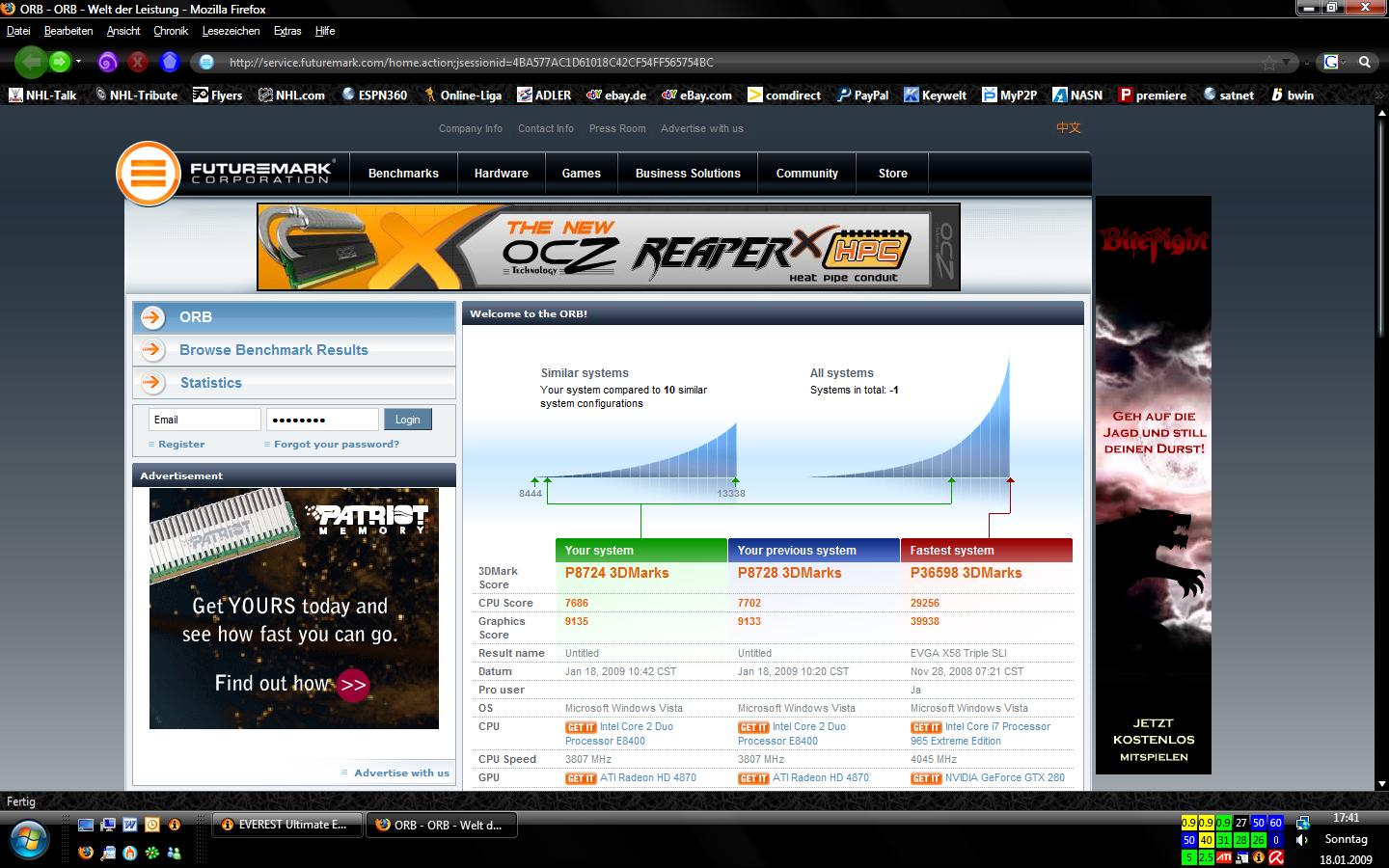This screenshot has height=868, width=1389.
Task: Open the Benchmarks navigation tab
Action: pos(403,174)
